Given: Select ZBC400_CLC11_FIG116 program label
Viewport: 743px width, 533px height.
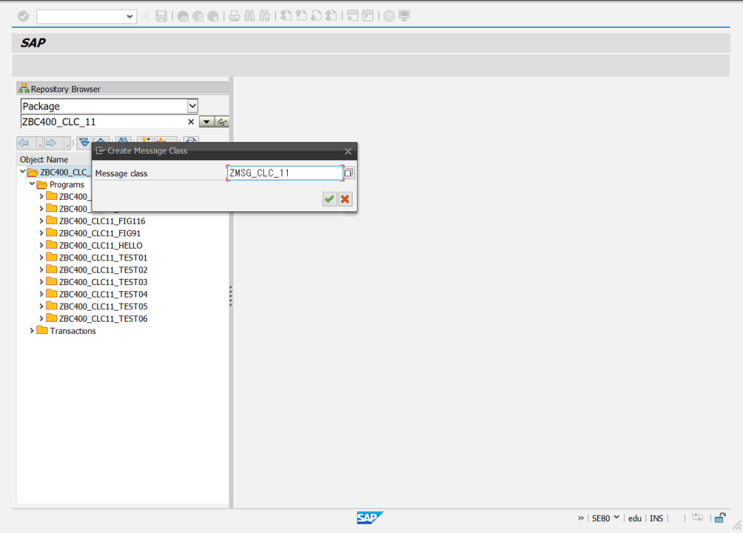Looking at the screenshot, I should click(x=102, y=221).
